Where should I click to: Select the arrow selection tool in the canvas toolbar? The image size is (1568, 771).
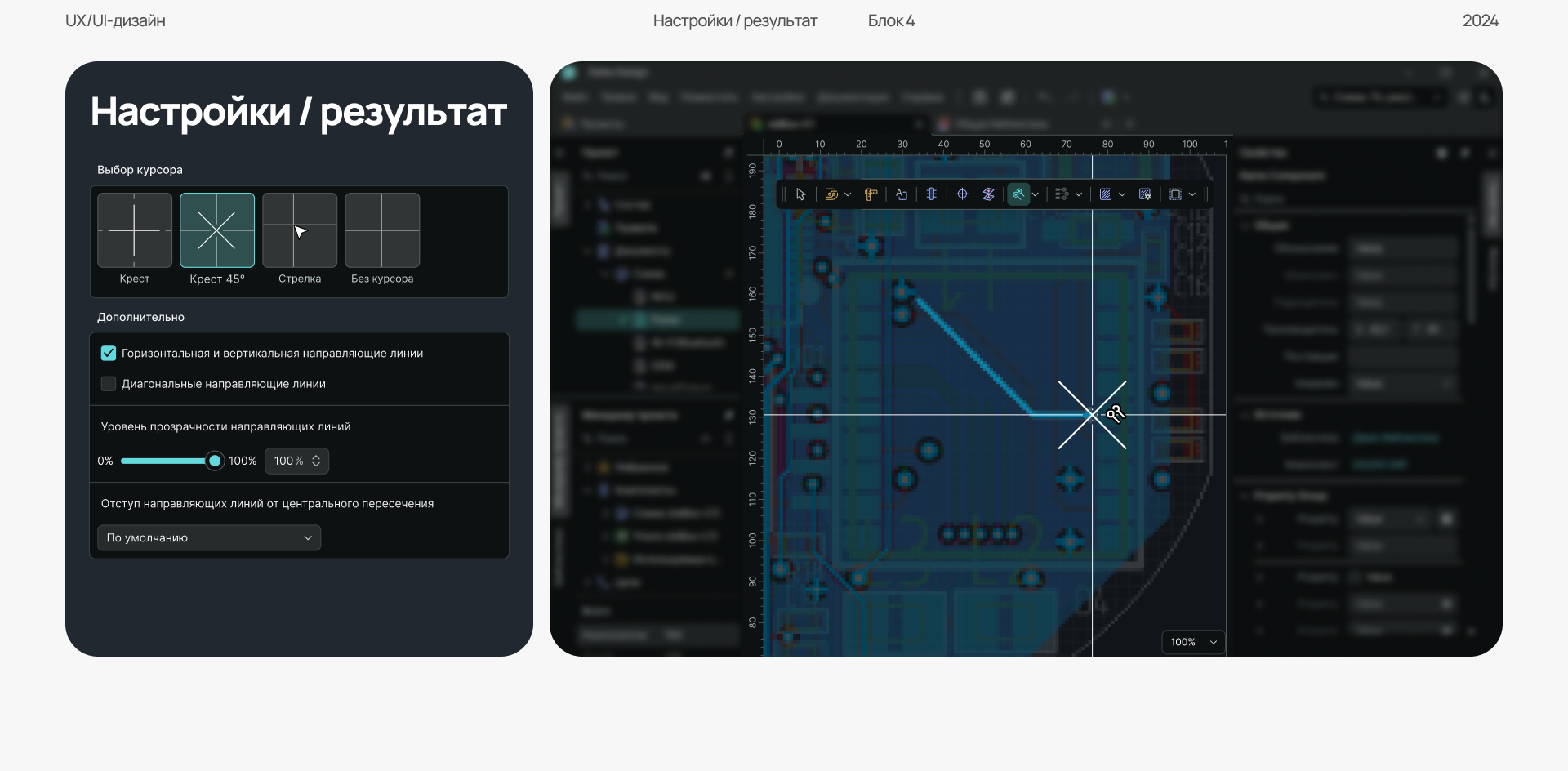(800, 194)
